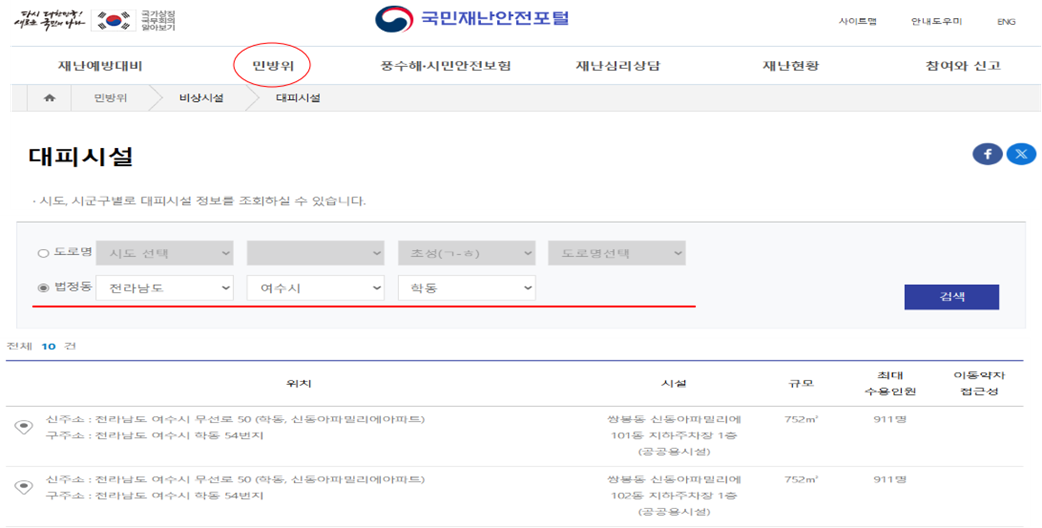Open the 민방위 menu

coord(272,66)
